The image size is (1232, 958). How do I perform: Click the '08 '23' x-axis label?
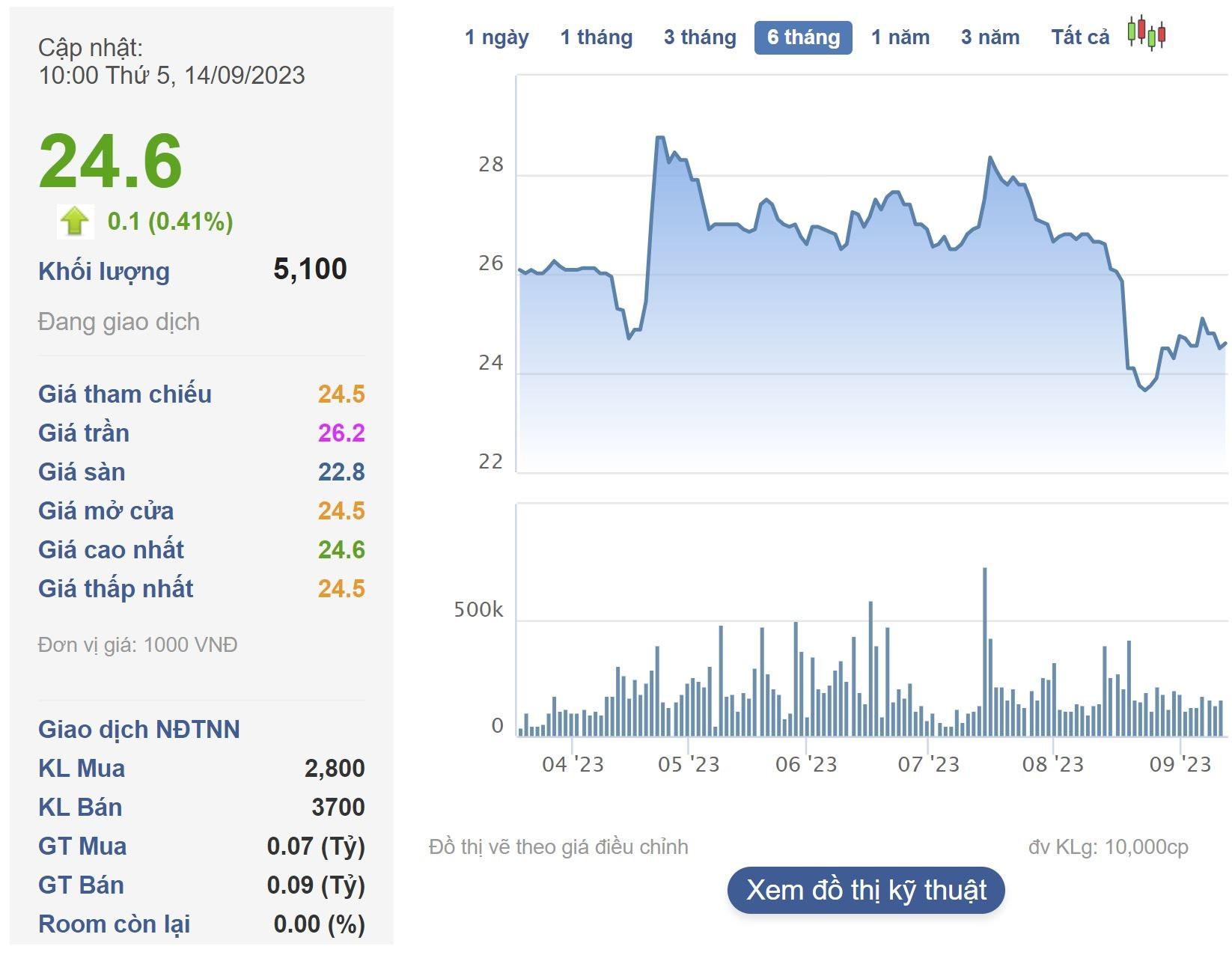click(1053, 764)
